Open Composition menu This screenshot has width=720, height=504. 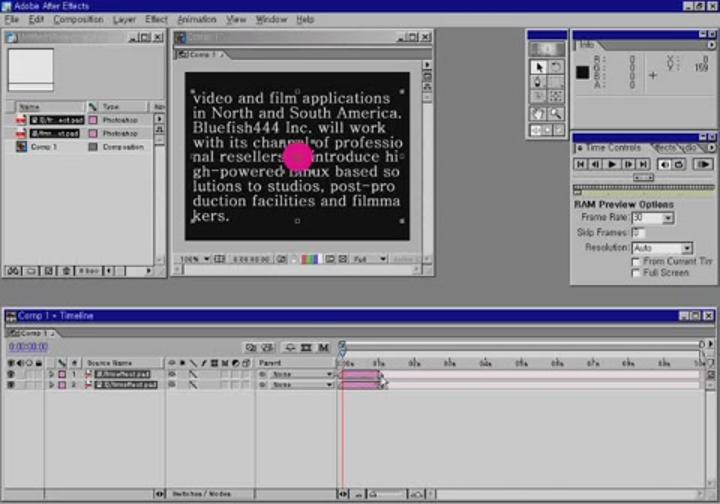(x=78, y=20)
